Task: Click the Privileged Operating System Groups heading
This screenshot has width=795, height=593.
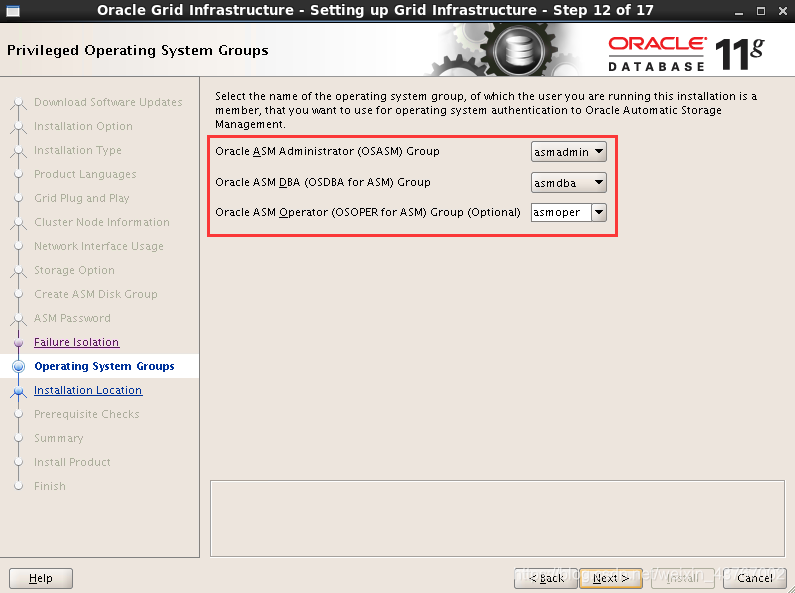Action: click(x=138, y=50)
